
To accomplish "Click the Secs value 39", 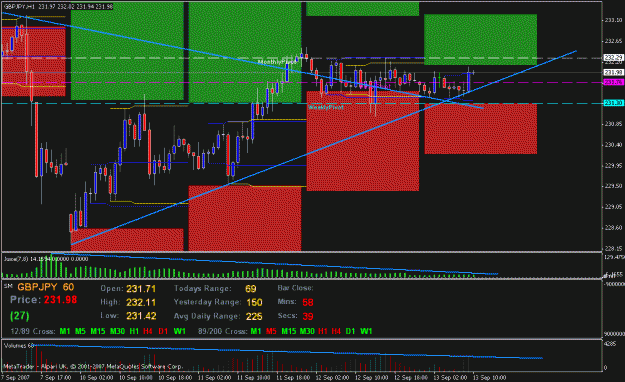I will [x=308, y=316].
